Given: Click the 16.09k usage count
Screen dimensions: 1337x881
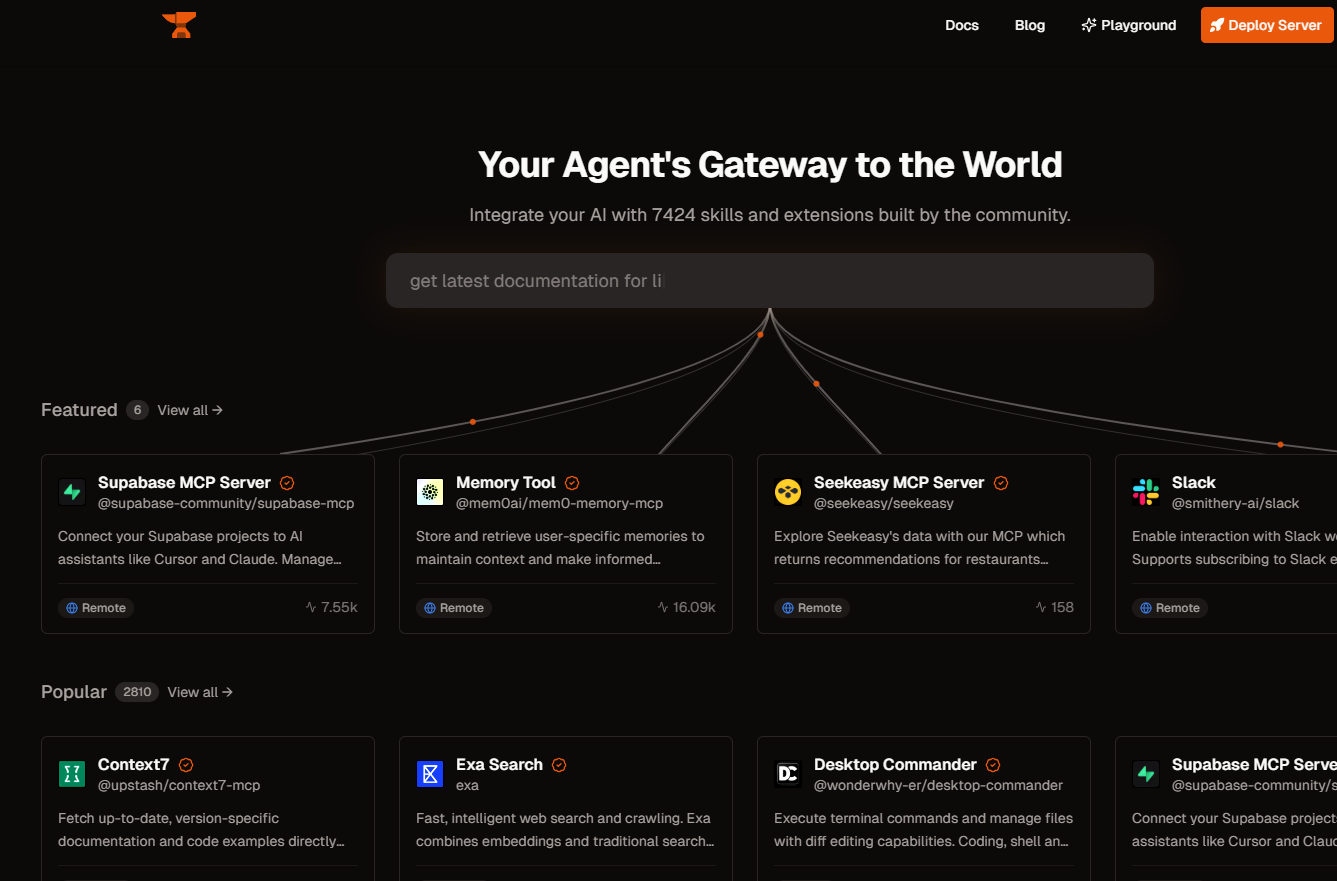Looking at the screenshot, I should pos(686,607).
